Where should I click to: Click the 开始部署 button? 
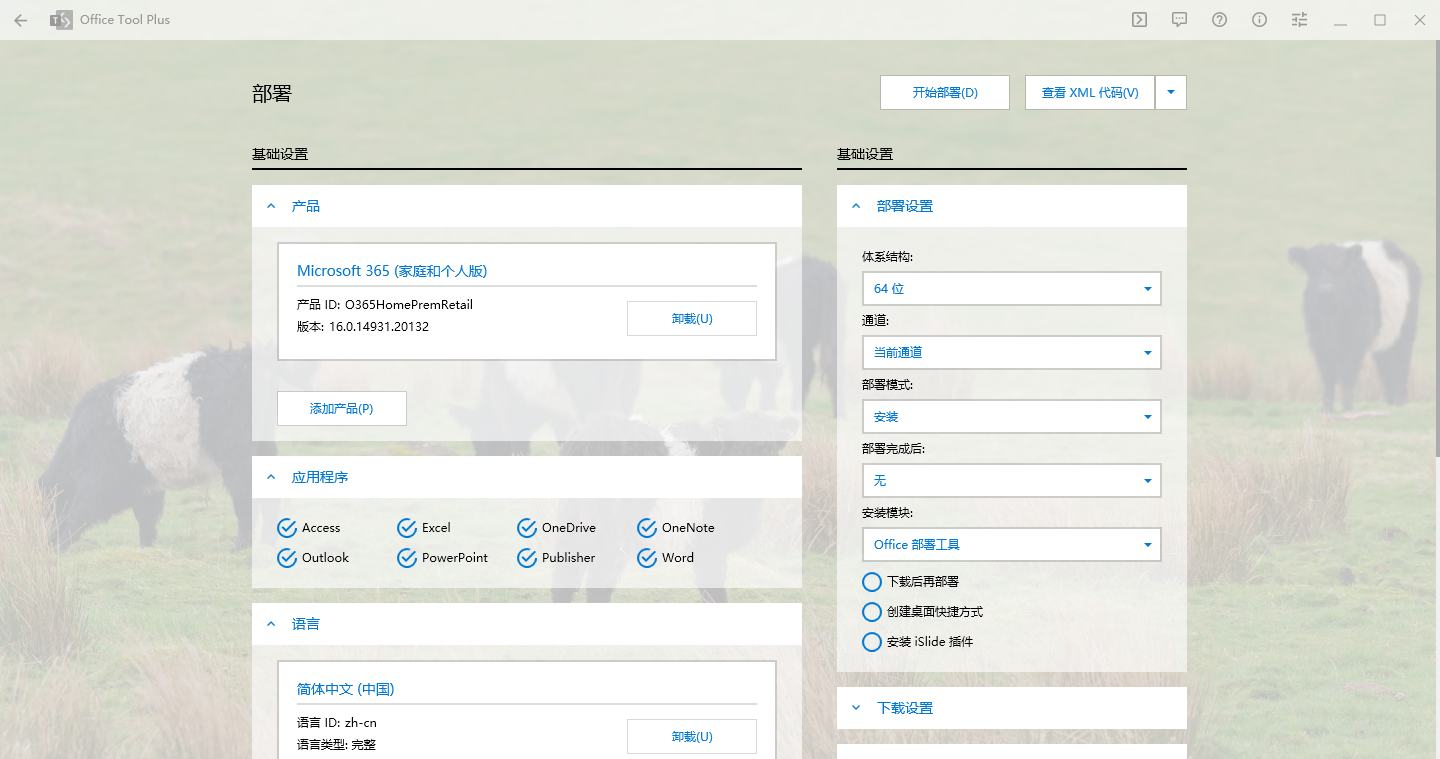pyautogui.click(x=945, y=92)
